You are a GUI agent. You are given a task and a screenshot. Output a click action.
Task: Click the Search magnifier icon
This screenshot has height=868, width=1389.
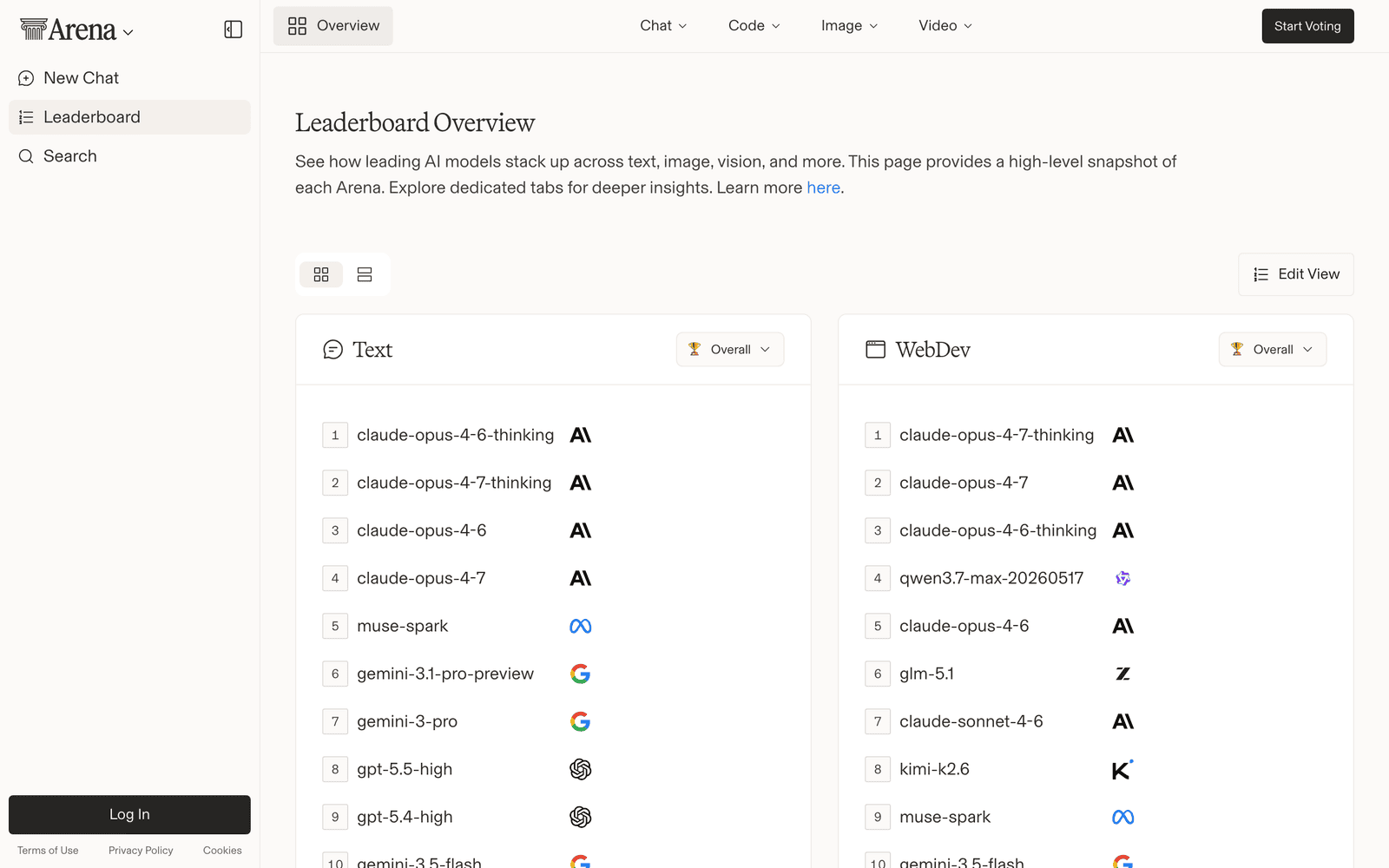click(26, 156)
